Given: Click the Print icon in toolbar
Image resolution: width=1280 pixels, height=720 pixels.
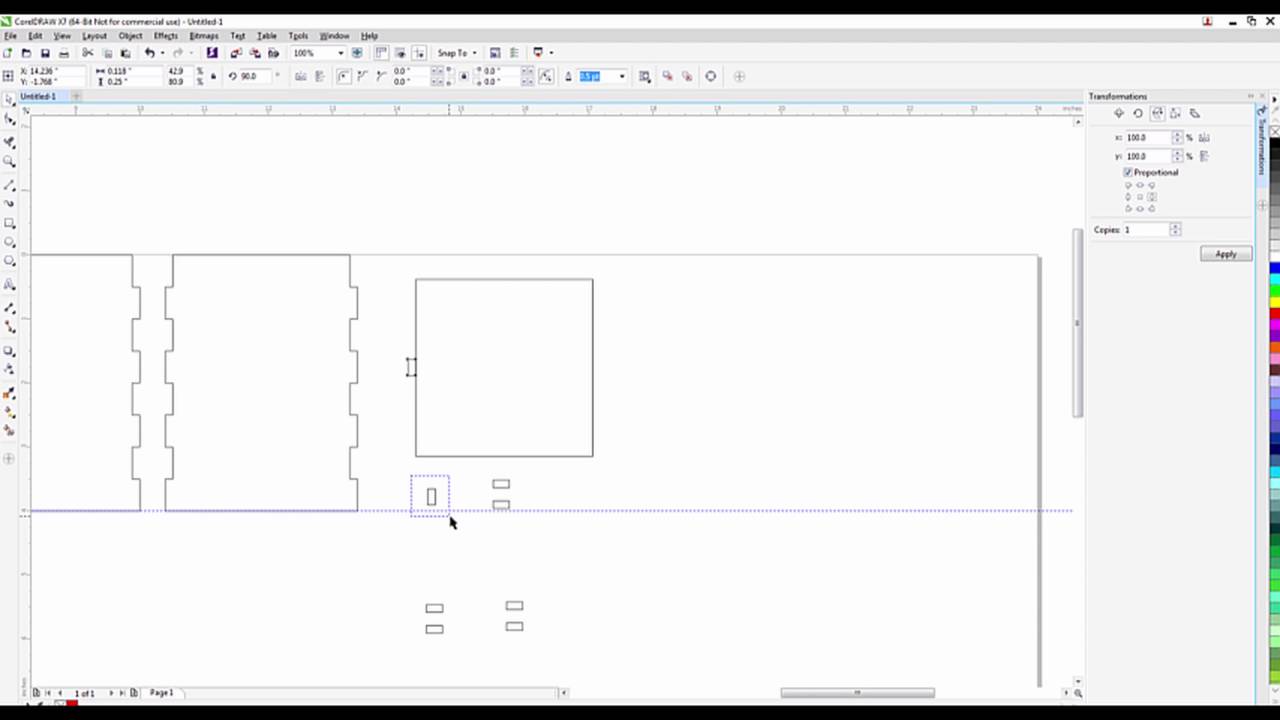Looking at the screenshot, I should click(64, 53).
